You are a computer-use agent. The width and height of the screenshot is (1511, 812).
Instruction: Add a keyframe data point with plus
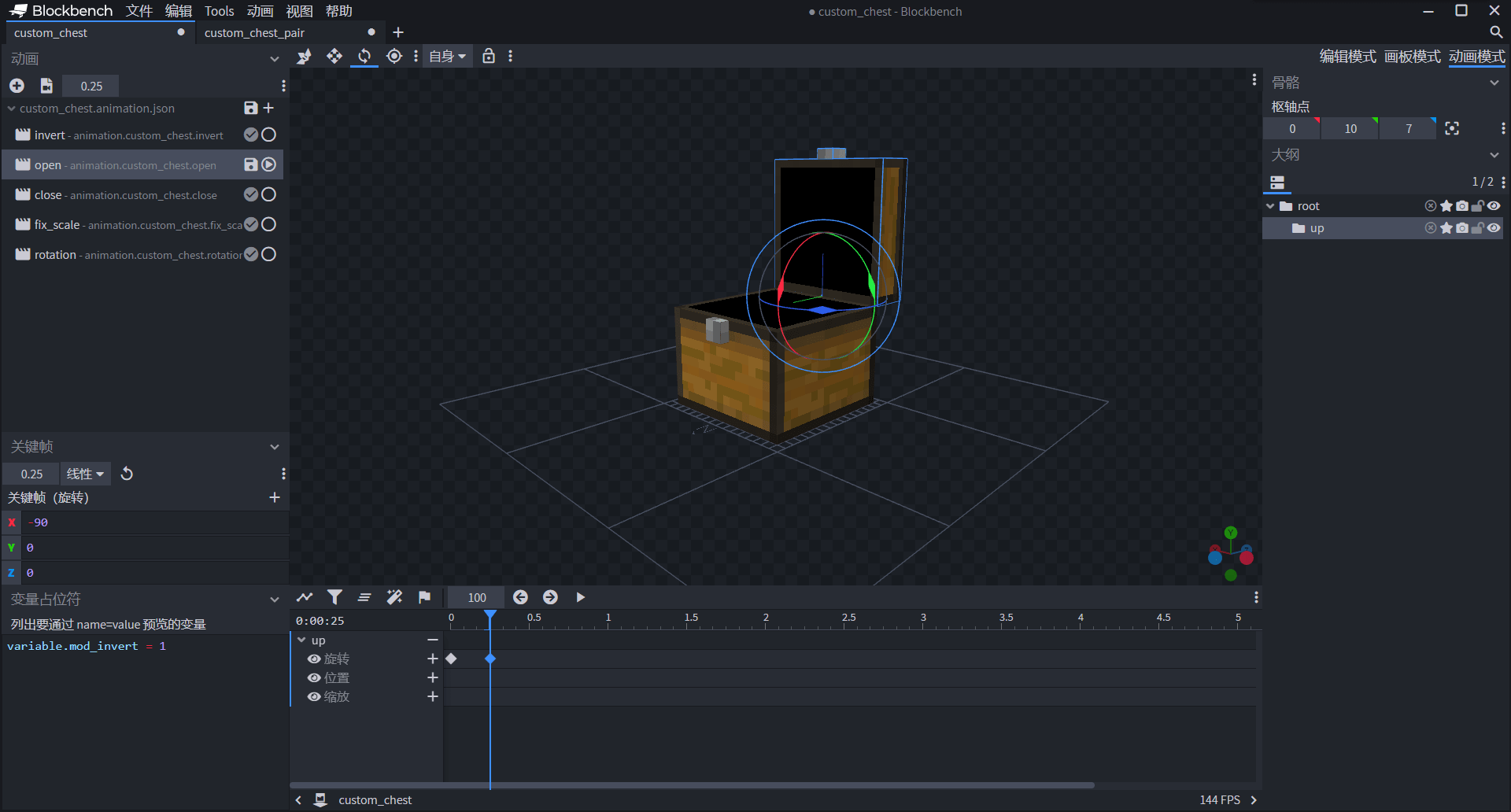(275, 497)
